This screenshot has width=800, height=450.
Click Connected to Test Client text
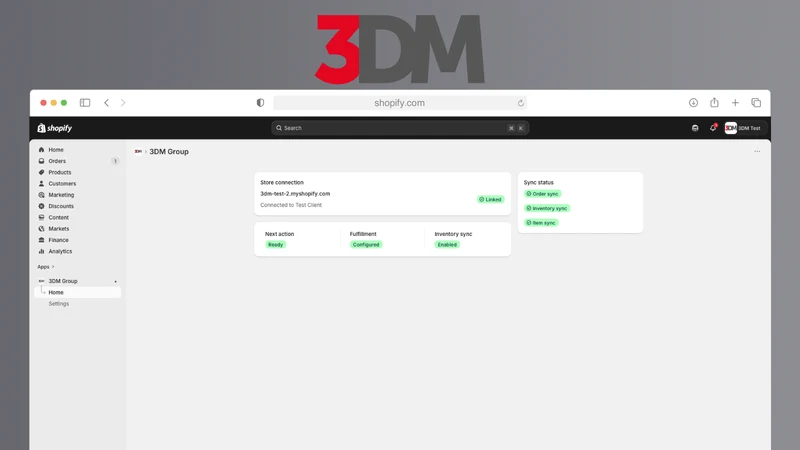[x=291, y=205]
